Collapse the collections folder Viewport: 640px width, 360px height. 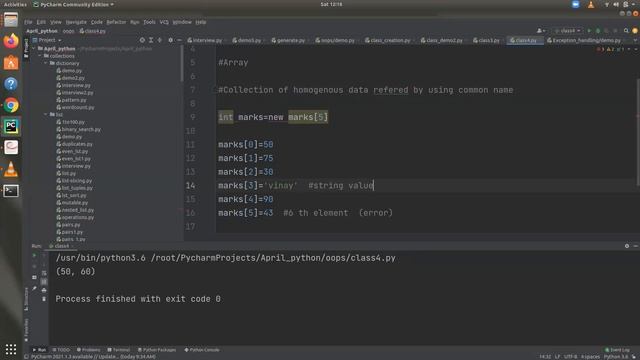click(x=40, y=56)
